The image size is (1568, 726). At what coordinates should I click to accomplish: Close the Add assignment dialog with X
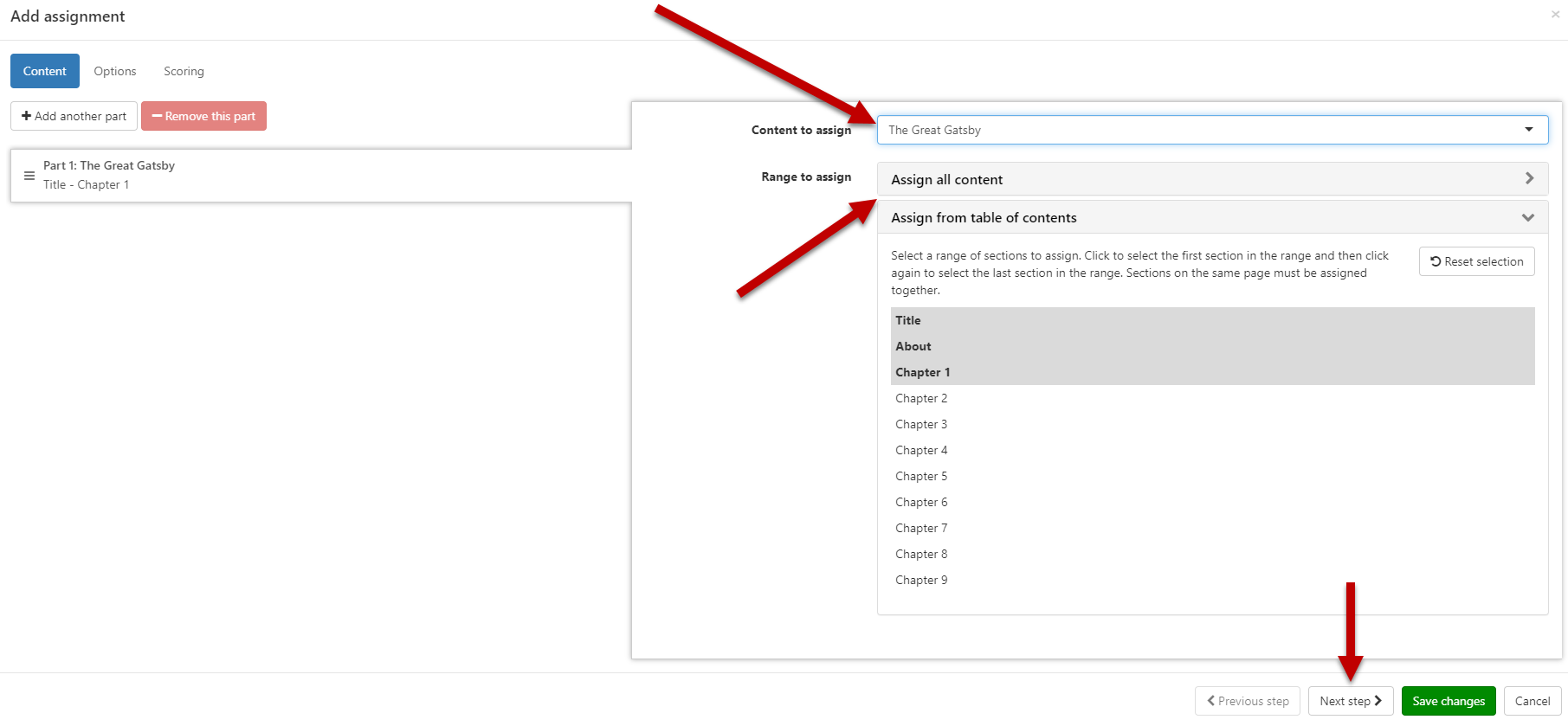(x=1555, y=14)
